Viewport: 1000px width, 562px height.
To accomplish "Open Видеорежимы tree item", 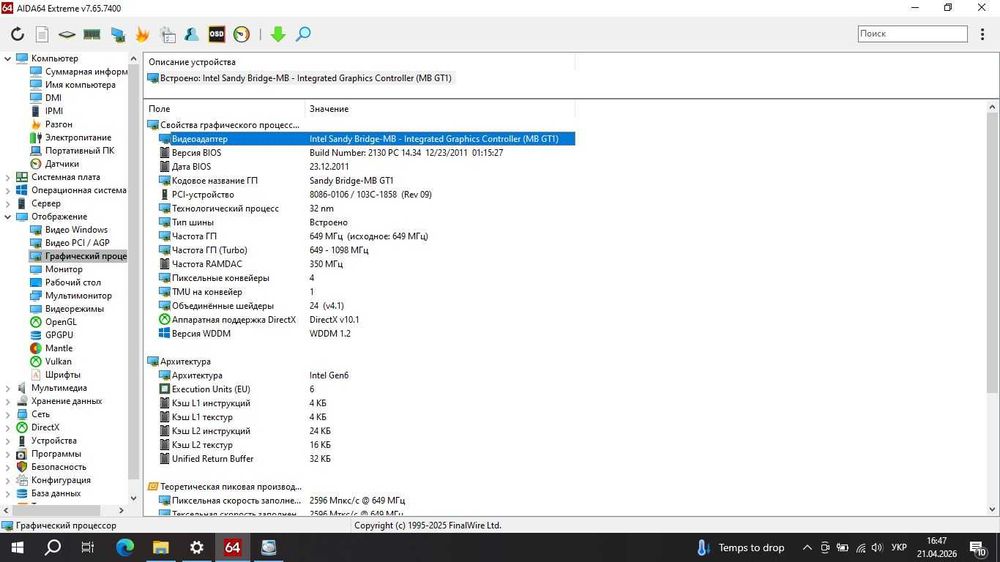I will tap(74, 309).
